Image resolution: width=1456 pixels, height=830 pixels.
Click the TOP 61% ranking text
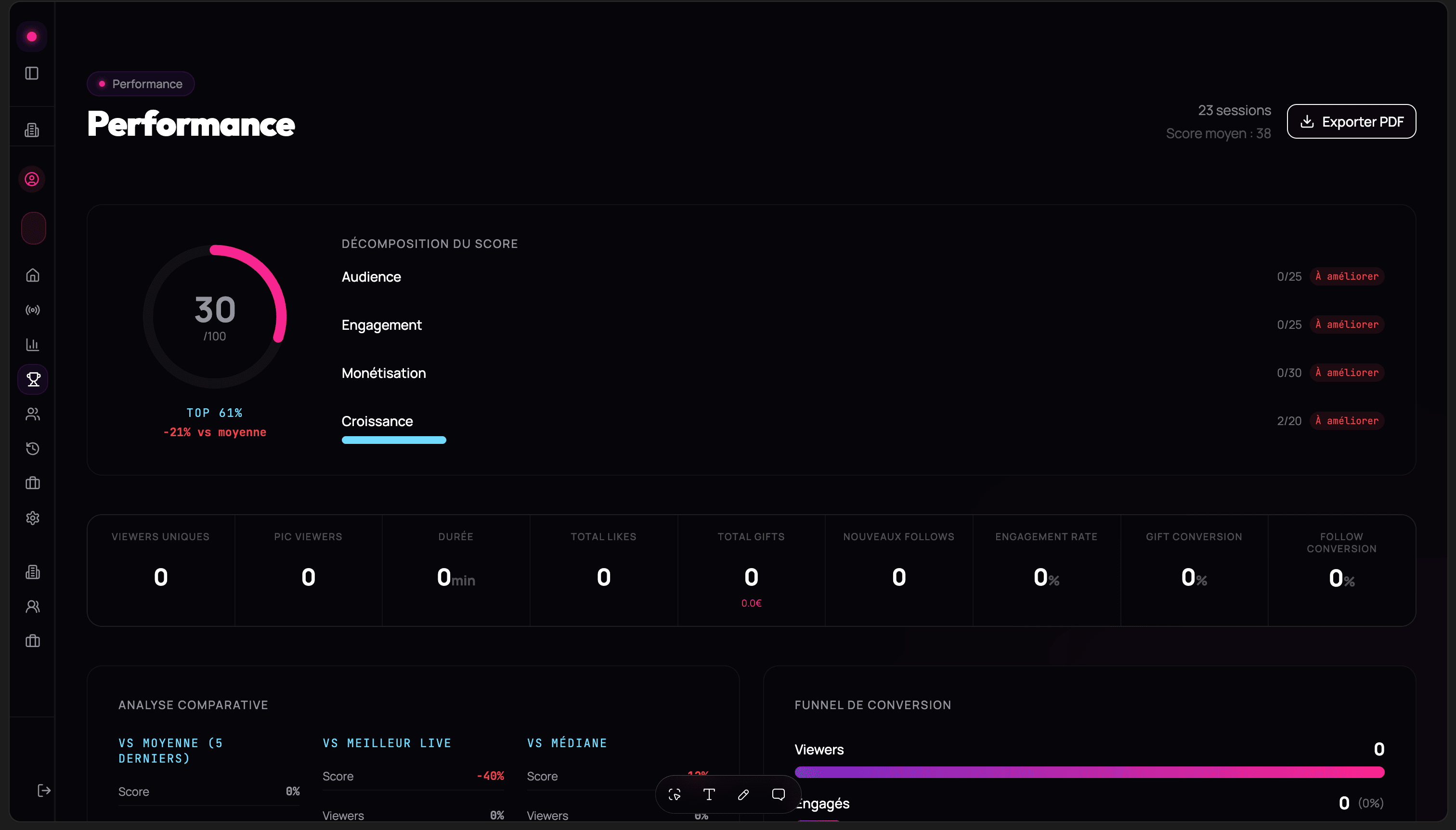tap(214, 413)
